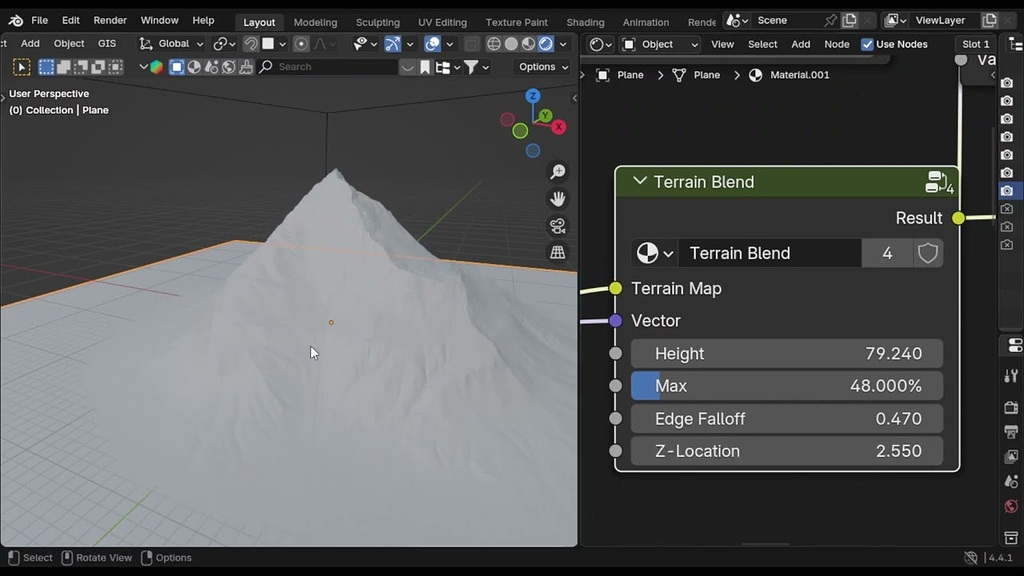
Task: Click the new scene copy icon
Action: click(x=849, y=20)
